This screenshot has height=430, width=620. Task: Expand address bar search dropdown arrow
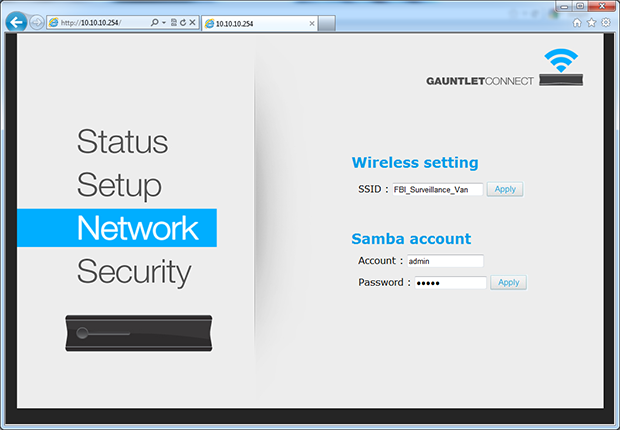point(162,22)
